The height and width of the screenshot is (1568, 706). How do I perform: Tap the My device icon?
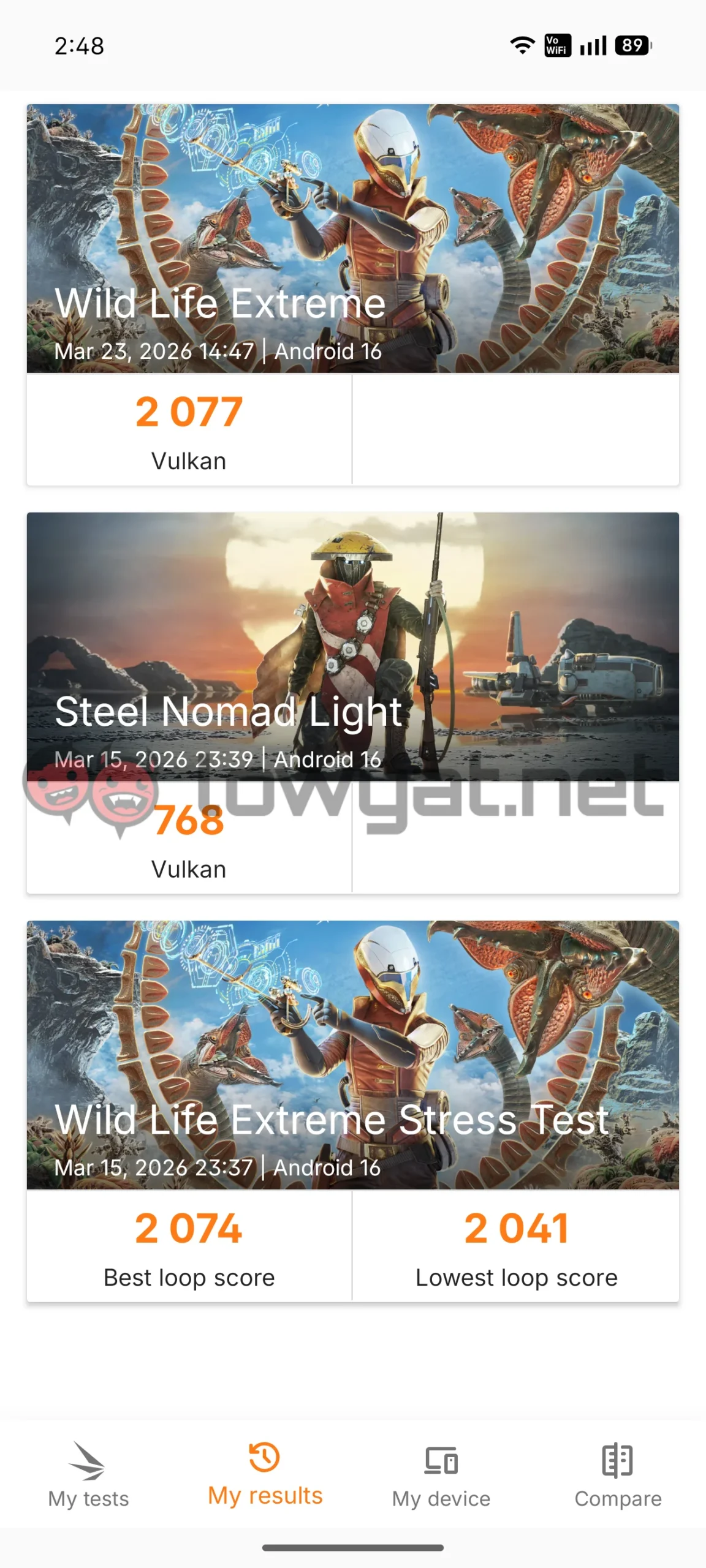click(x=441, y=1460)
